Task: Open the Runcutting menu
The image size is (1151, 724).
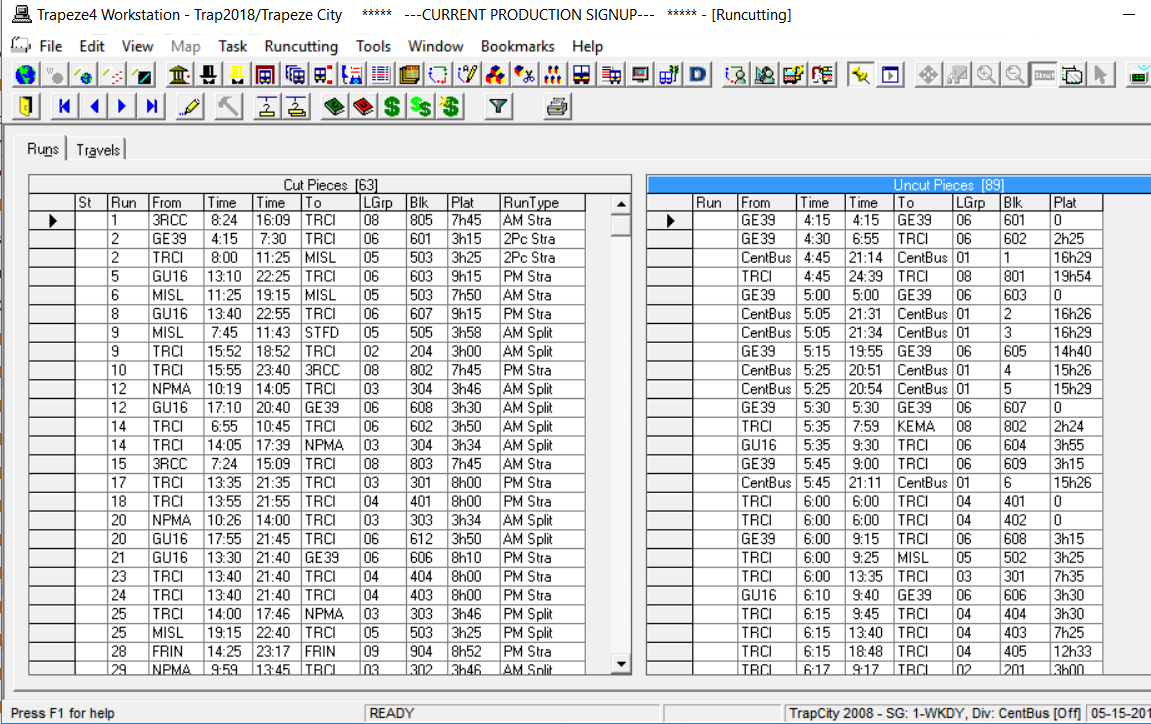Action: [300, 46]
